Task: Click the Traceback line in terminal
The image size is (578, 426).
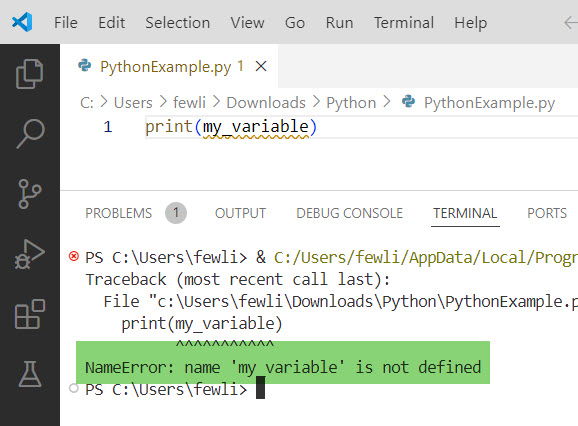Action: [x=237, y=279]
